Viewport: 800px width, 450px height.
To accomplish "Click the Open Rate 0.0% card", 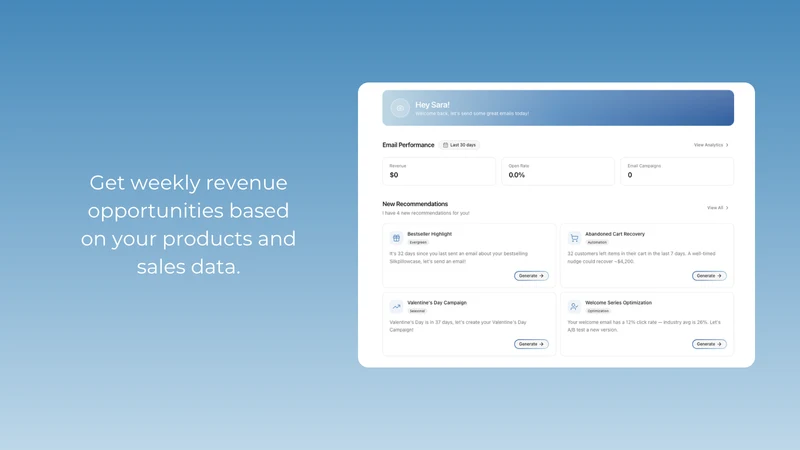I will pyautogui.click(x=558, y=171).
